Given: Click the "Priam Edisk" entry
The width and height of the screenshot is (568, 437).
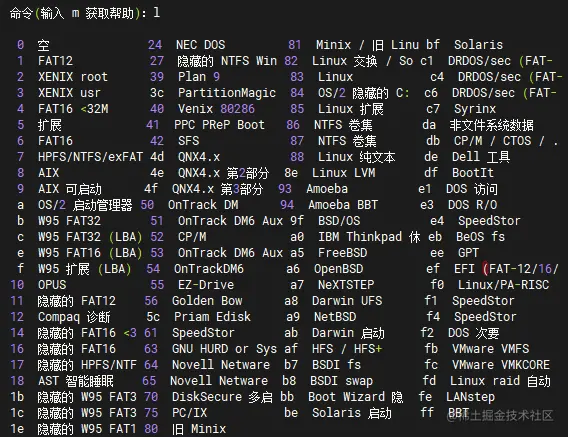Looking at the screenshot, I should click(212, 317).
